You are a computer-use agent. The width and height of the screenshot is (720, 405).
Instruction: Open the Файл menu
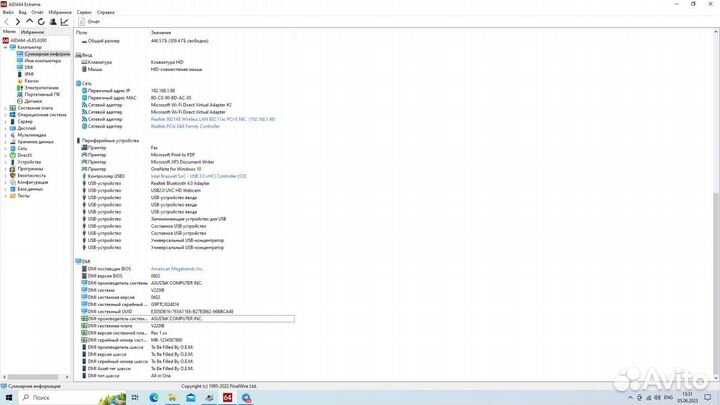8,12
